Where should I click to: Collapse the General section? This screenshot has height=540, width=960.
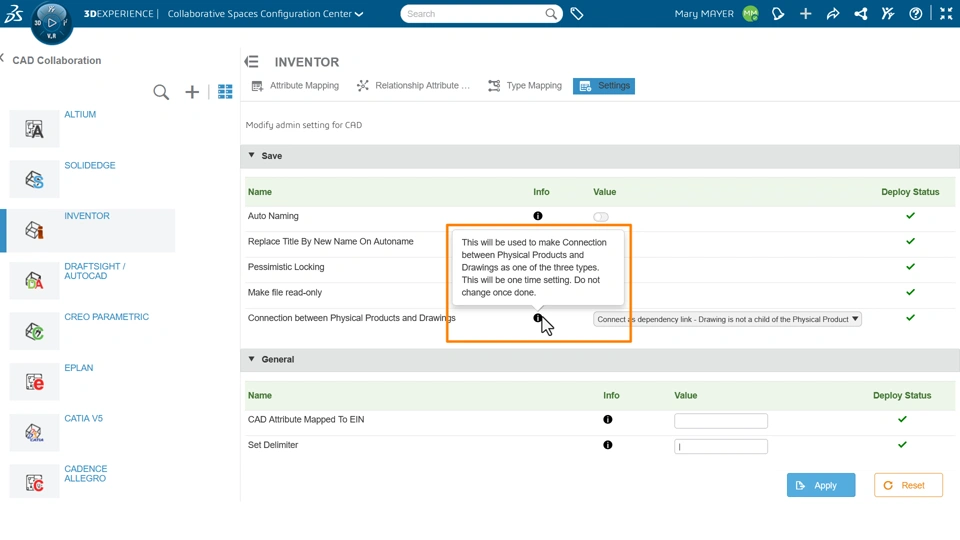point(252,359)
